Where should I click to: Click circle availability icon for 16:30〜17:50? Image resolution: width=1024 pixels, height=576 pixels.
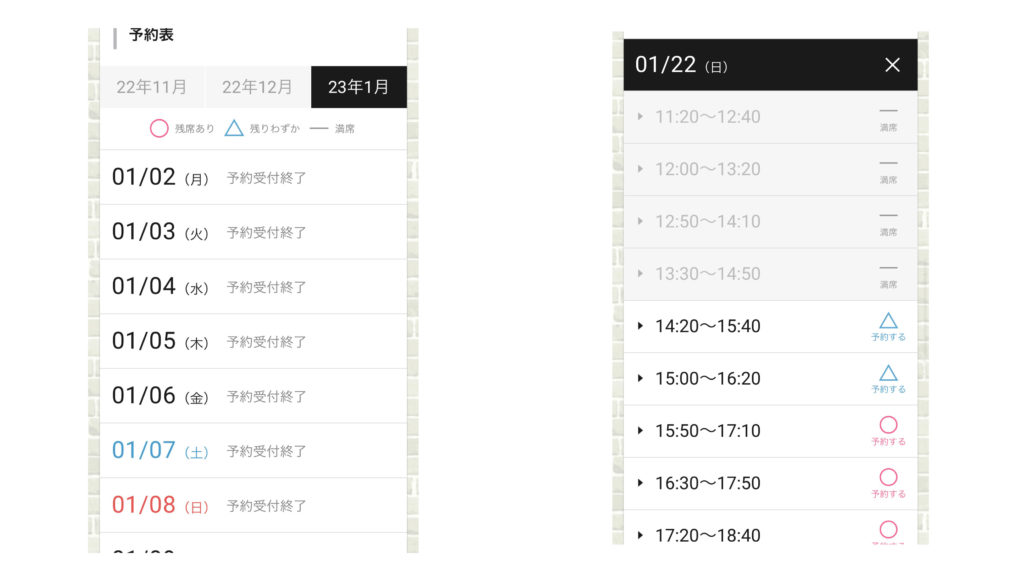(x=888, y=477)
